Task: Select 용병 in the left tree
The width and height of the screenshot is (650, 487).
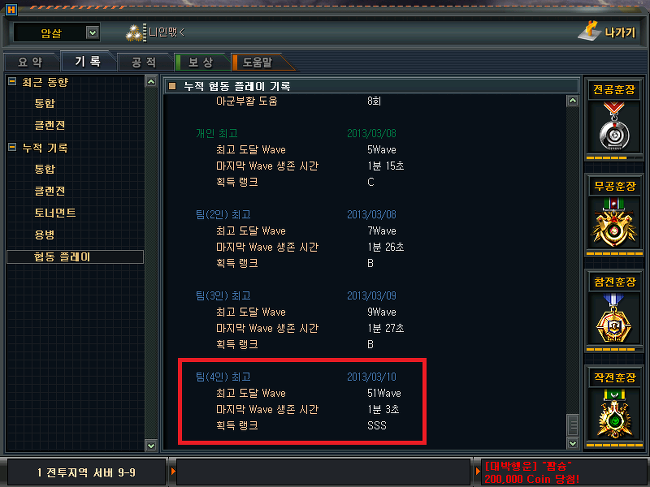Action: pos(45,235)
